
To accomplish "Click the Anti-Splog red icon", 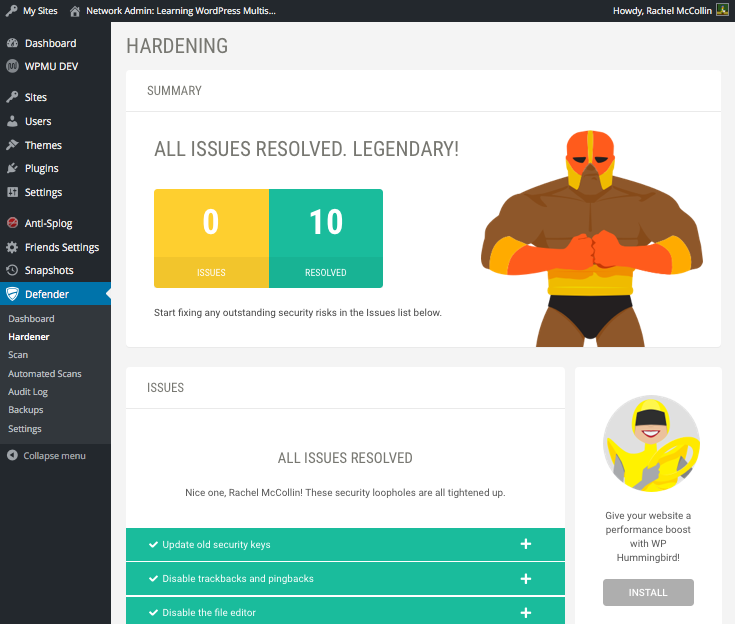I will click(x=13, y=223).
